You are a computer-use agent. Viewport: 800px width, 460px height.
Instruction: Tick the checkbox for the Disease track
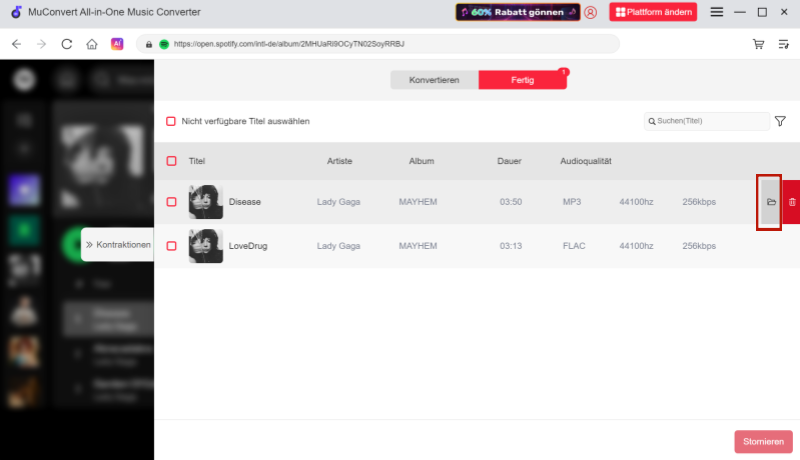click(171, 202)
